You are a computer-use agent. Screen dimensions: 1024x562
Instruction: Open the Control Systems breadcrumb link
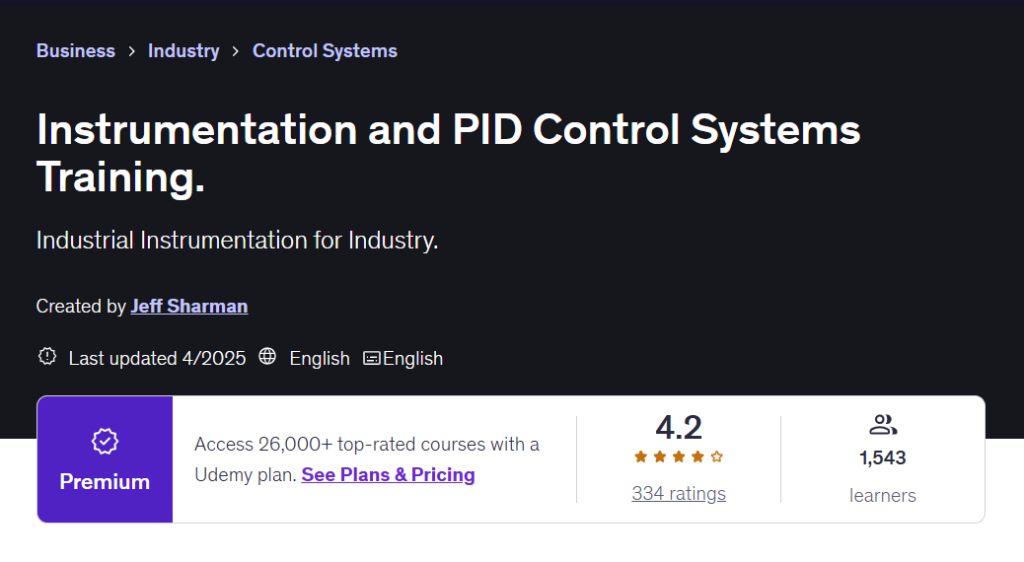325,51
